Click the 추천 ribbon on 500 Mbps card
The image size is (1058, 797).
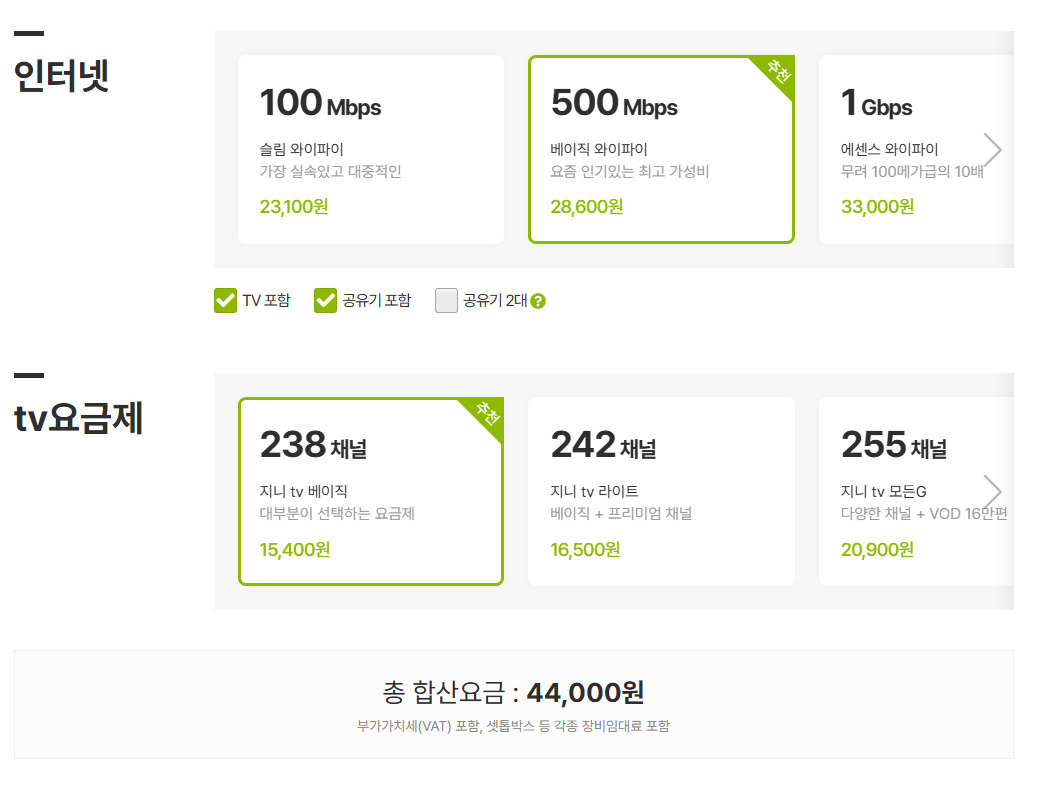[x=776, y=73]
